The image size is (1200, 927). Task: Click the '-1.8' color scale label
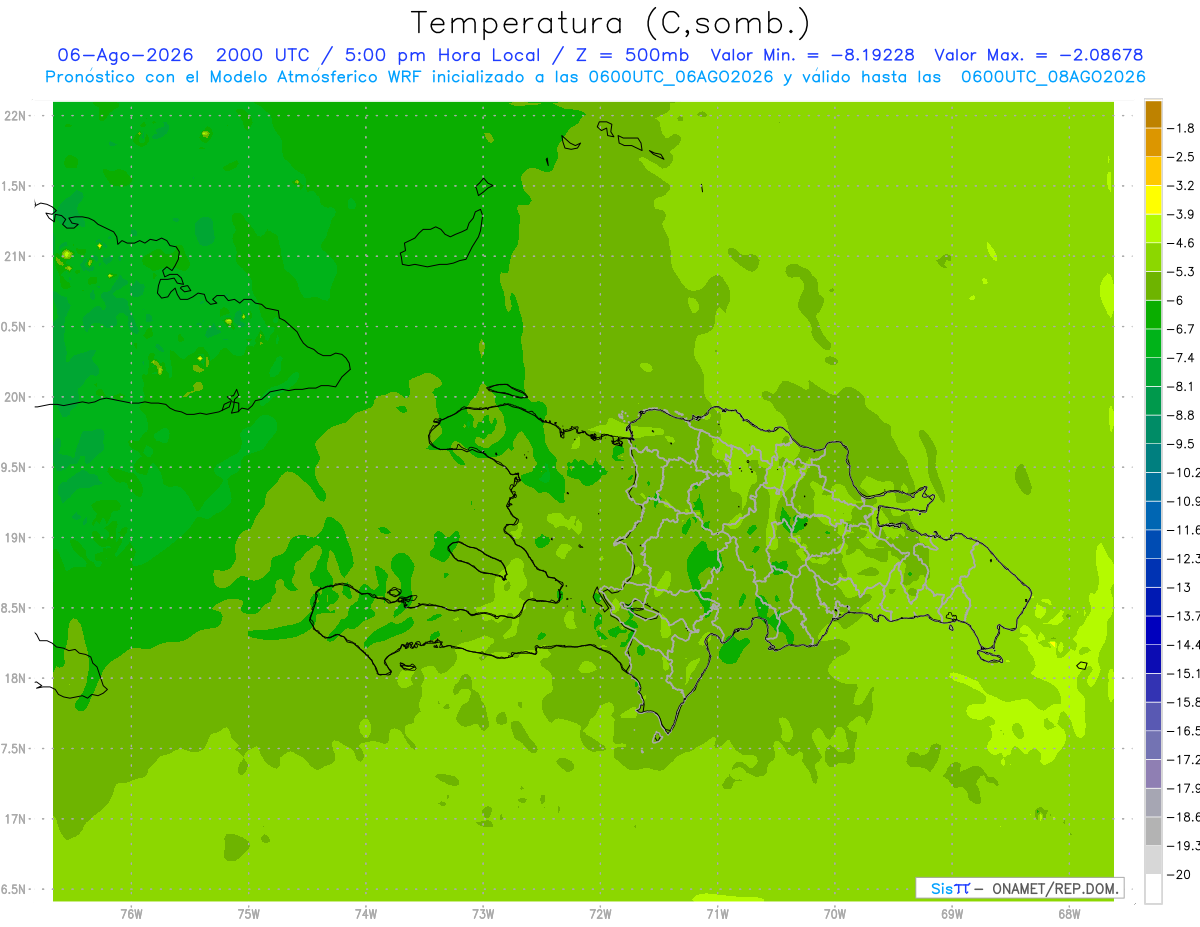coord(1181,128)
